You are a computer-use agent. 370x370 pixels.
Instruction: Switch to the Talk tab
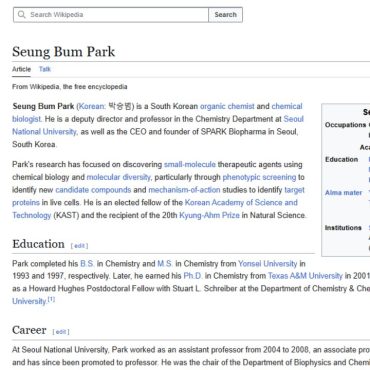click(x=45, y=69)
